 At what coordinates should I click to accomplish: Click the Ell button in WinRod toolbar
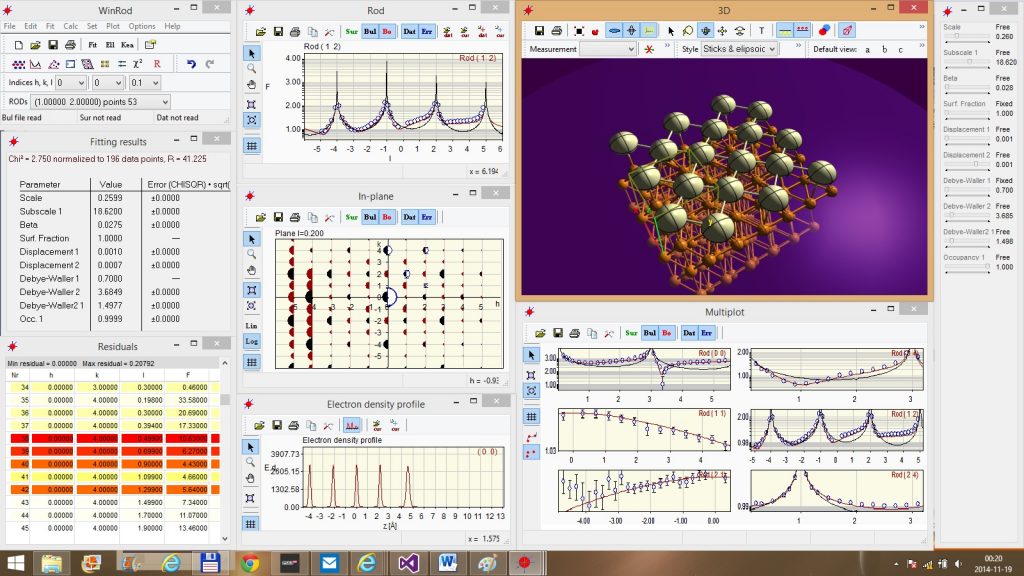coord(110,45)
